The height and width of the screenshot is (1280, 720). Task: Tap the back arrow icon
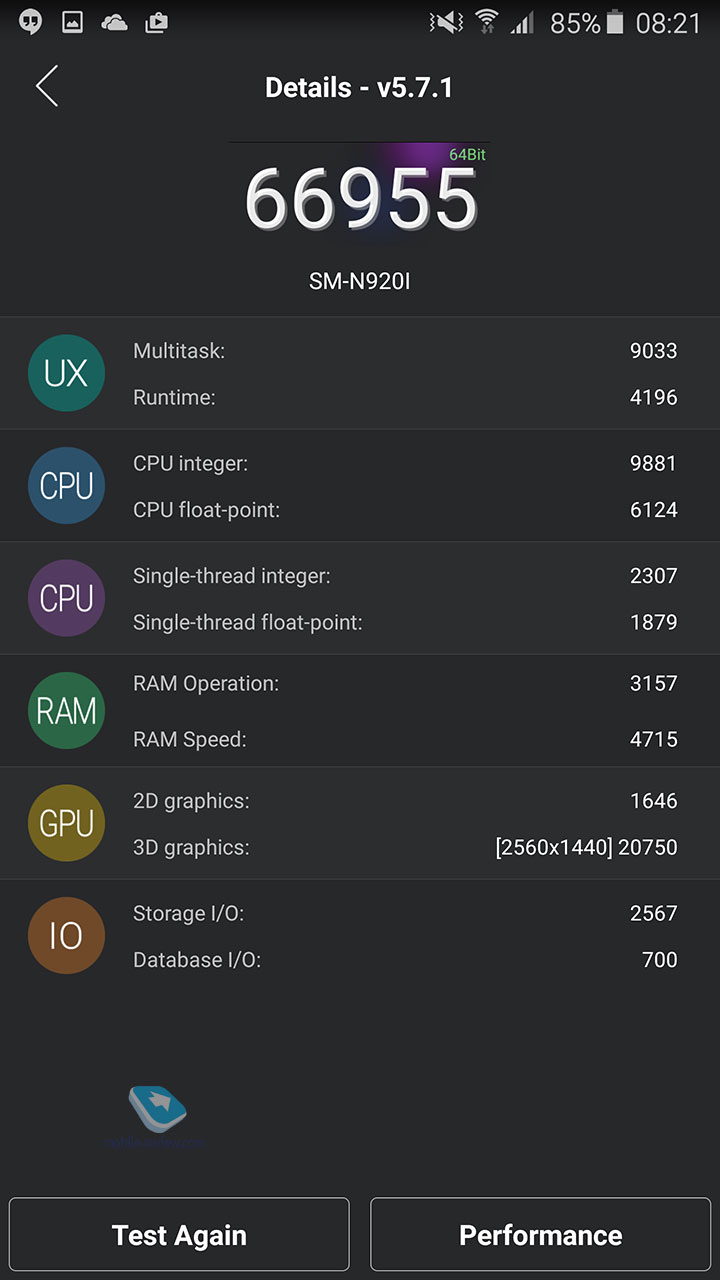pos(47,87)
